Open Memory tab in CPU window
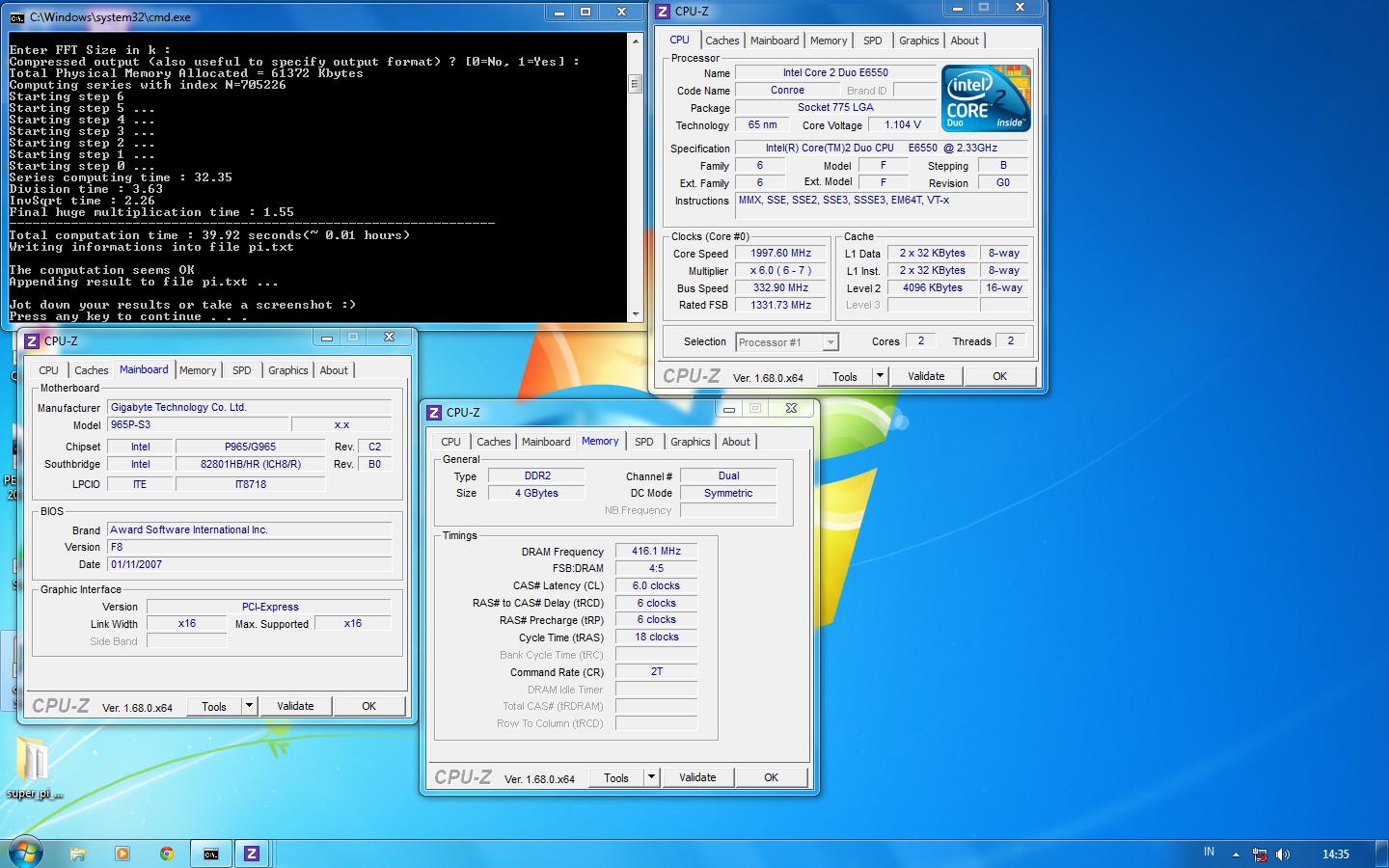Image resolution: width=1389 pixels, height=868 pixels. pos(829,41)
